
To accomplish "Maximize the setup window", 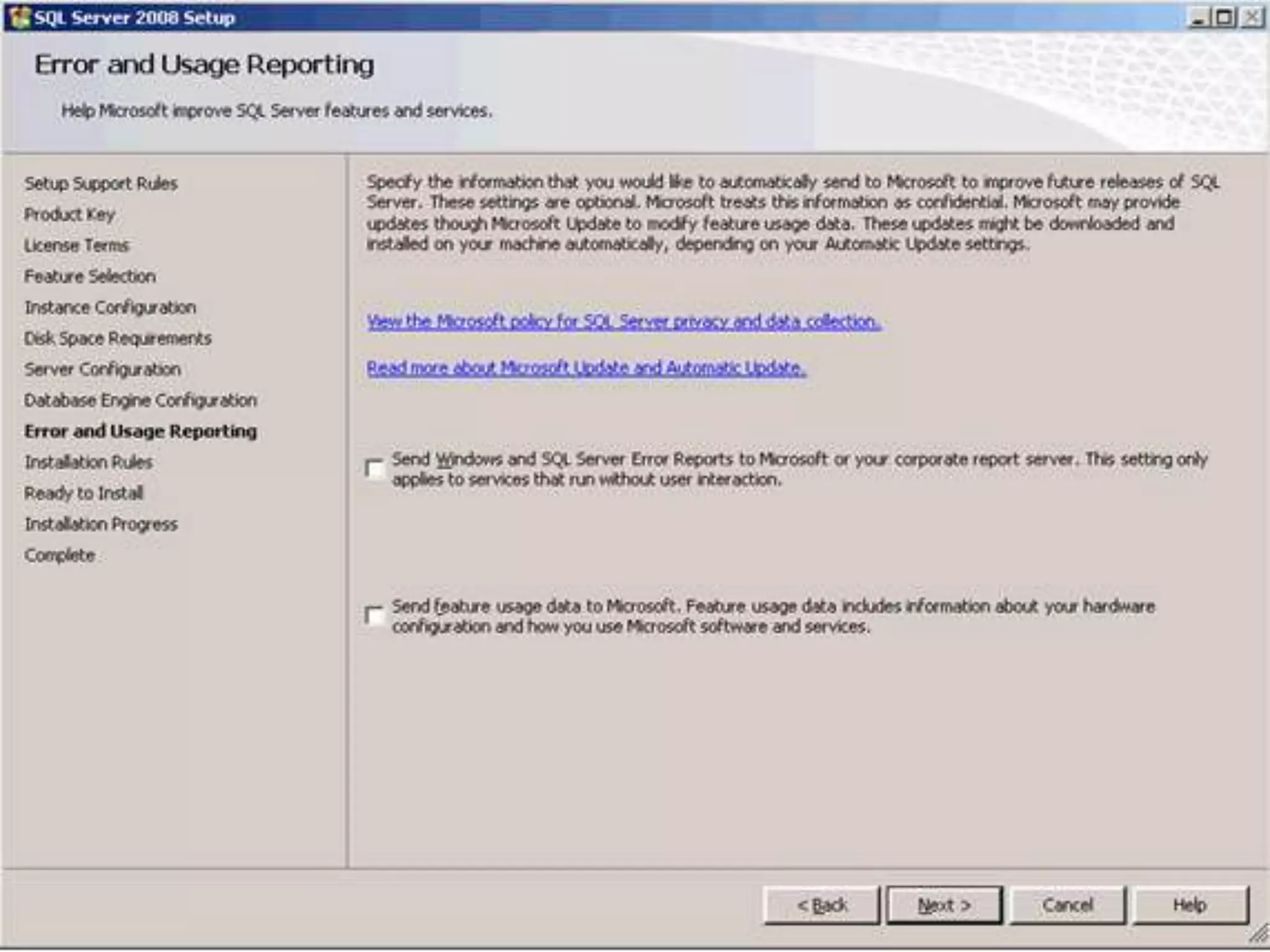I will (1225, 17).
